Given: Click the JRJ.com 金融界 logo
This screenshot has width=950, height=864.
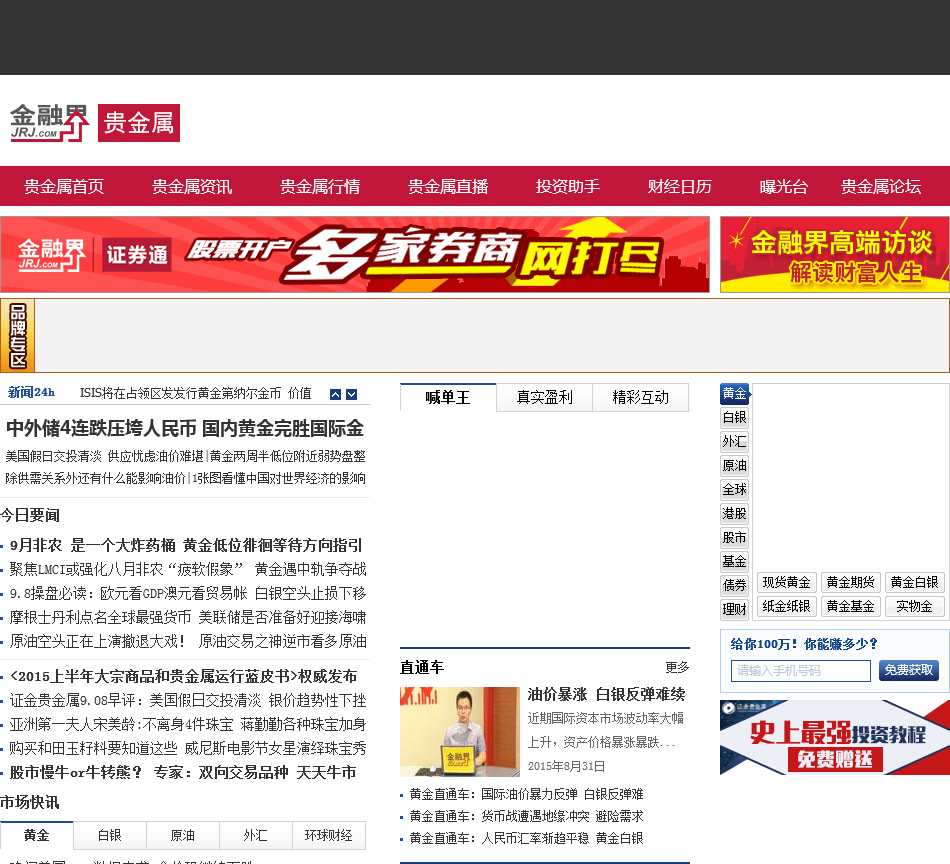Looking at the screenshot, I should tap(50, 123).
